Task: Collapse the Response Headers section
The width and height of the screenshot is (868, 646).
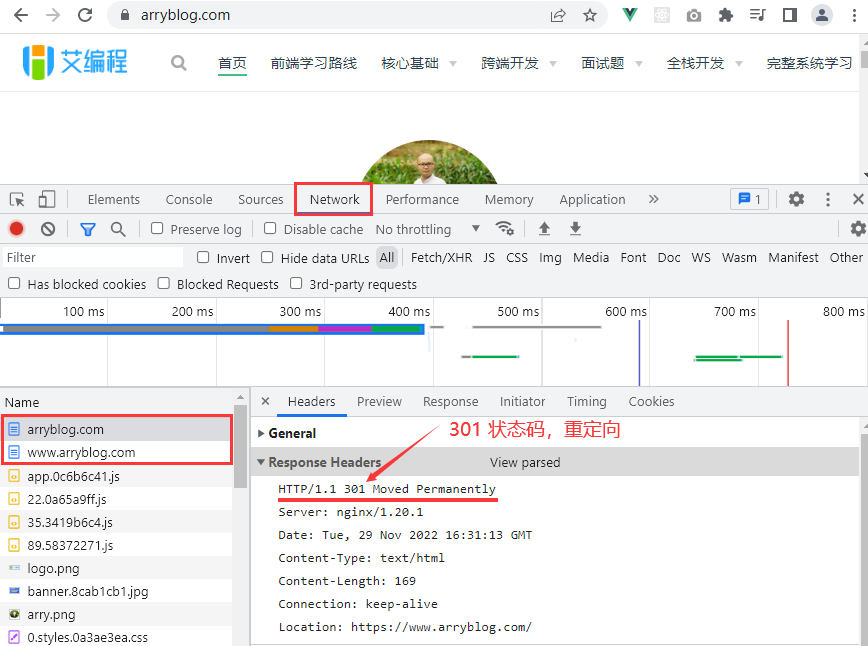Action: click(261, 462)
